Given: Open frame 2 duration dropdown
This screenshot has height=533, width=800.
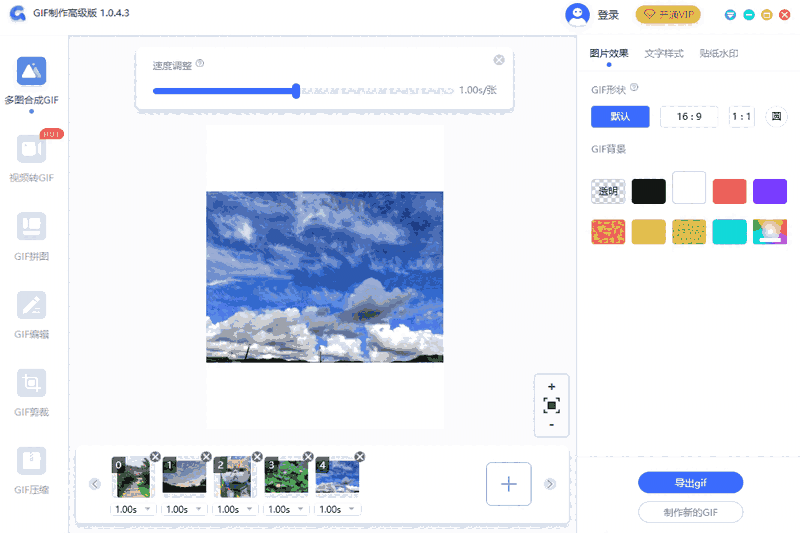Looking at the screenshot, I should coord(235,509).
